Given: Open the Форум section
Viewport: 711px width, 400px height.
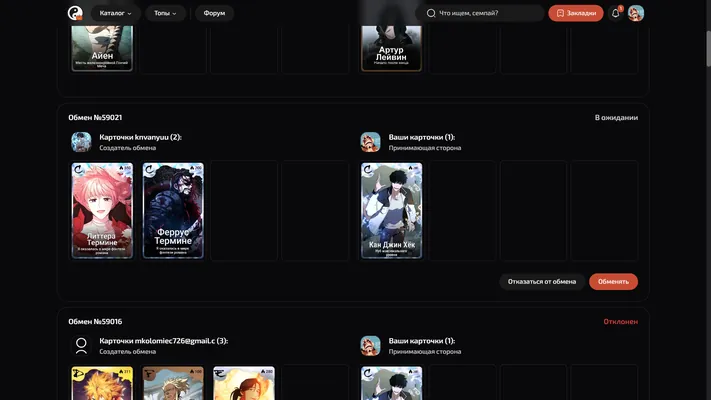Looking at the screenshot, I should click(214, 13).
